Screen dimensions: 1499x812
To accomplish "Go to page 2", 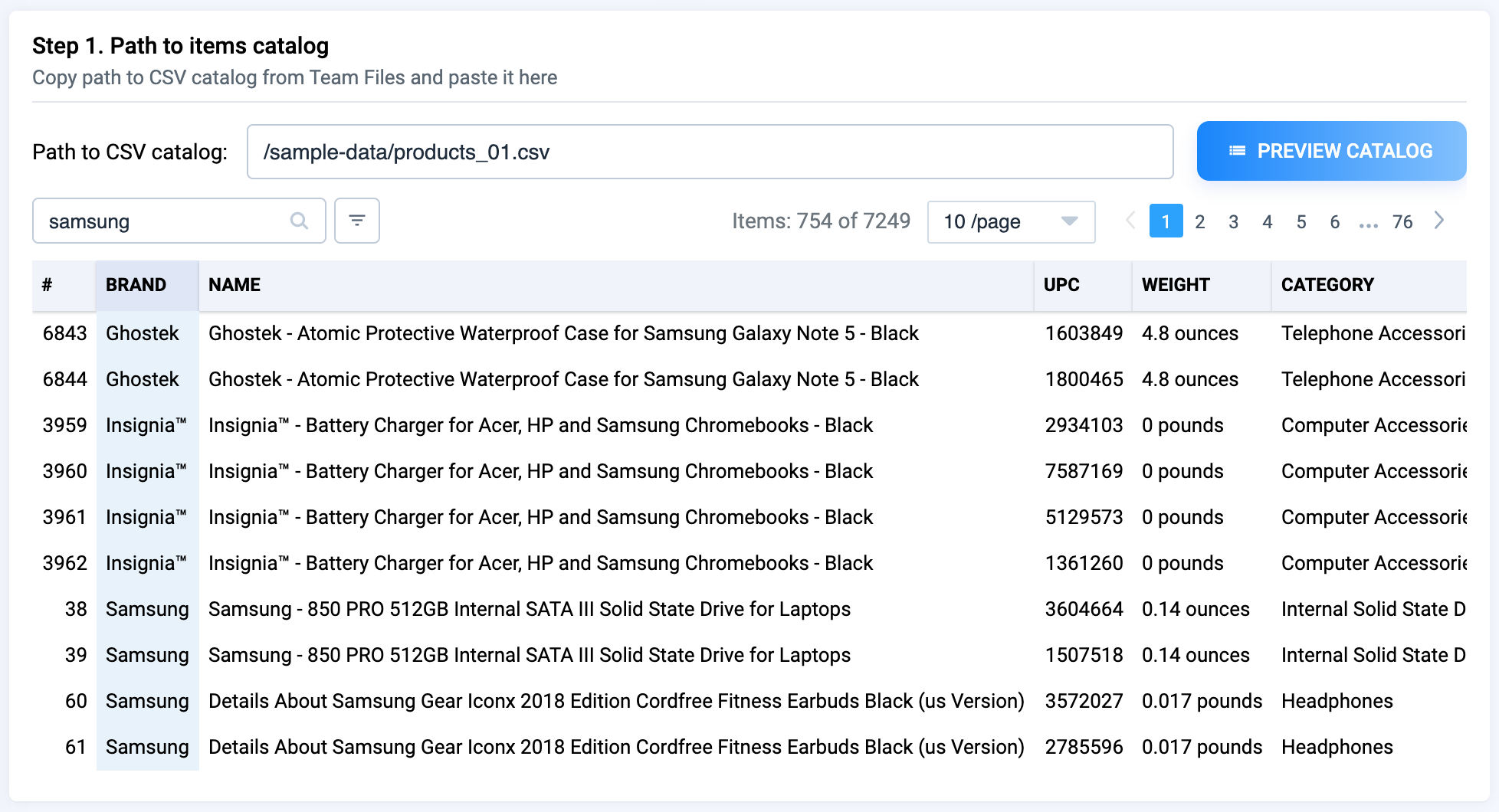I will [x=1200, y=222].
